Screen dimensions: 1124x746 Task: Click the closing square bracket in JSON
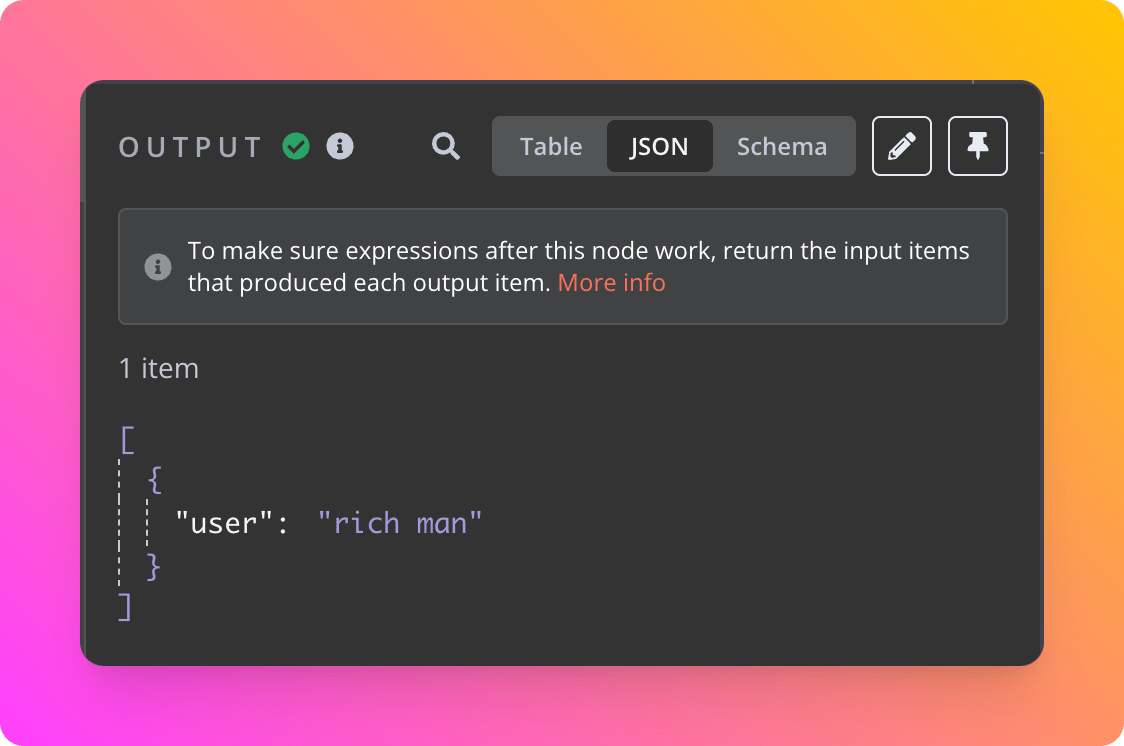(x=125, y=607)
